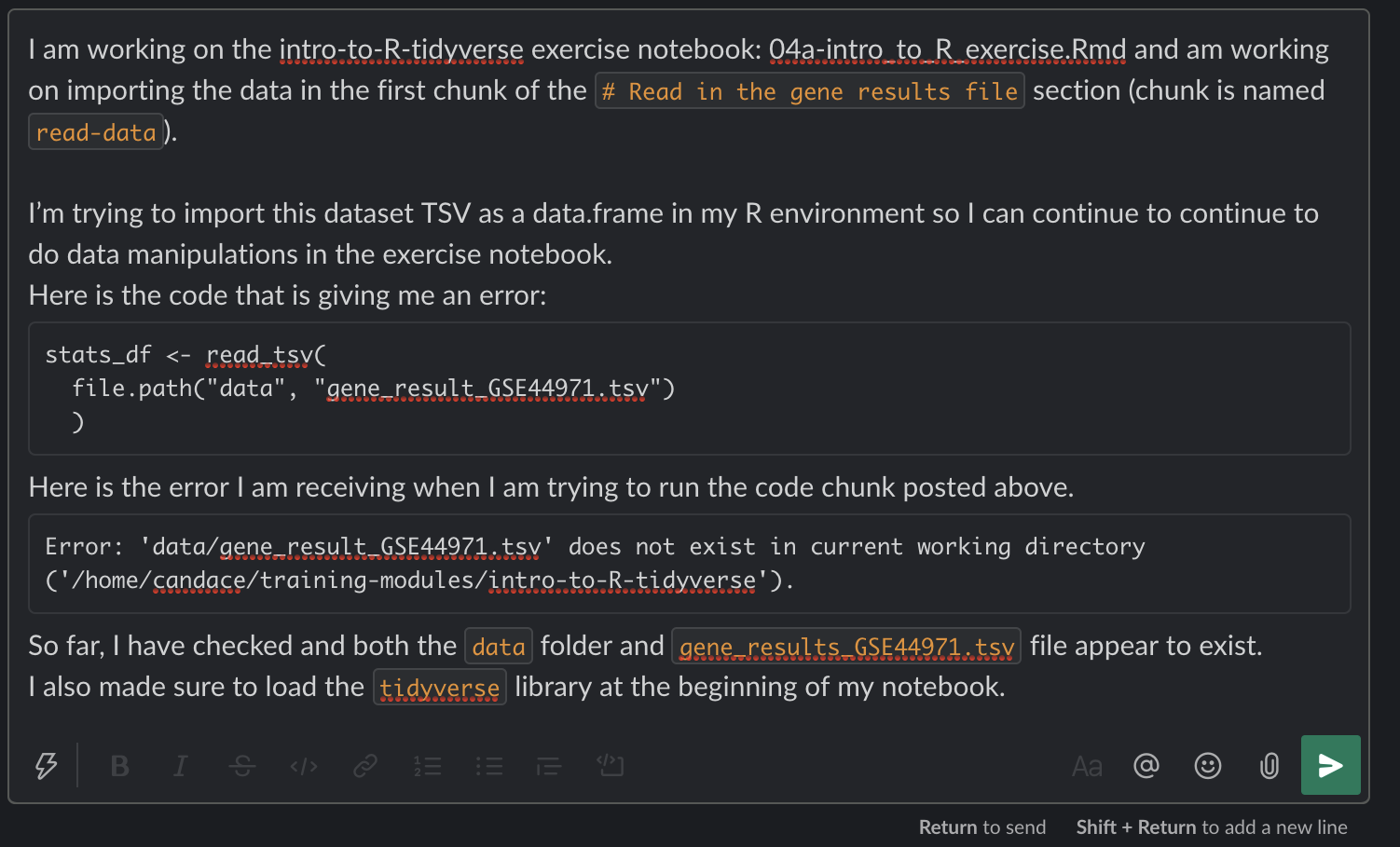Click the misspelled word 'tidyverse' inline code

[439, 689]
